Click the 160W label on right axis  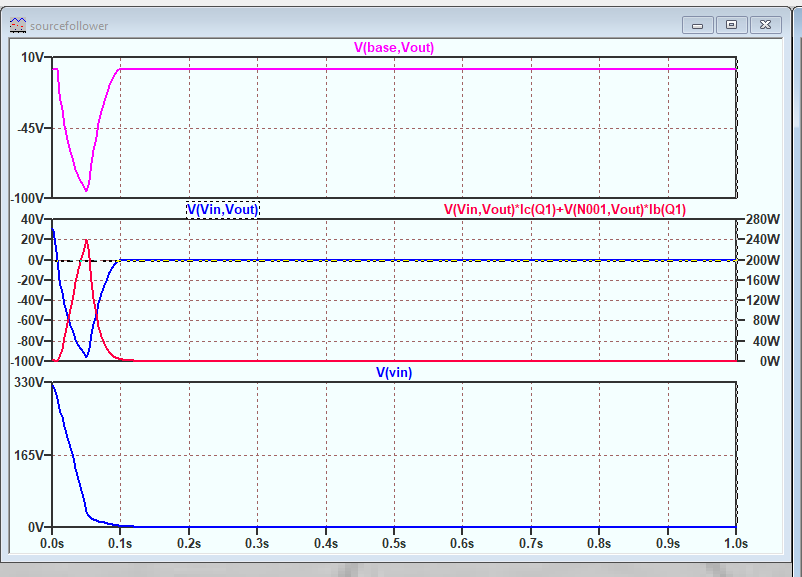[763, 280]
